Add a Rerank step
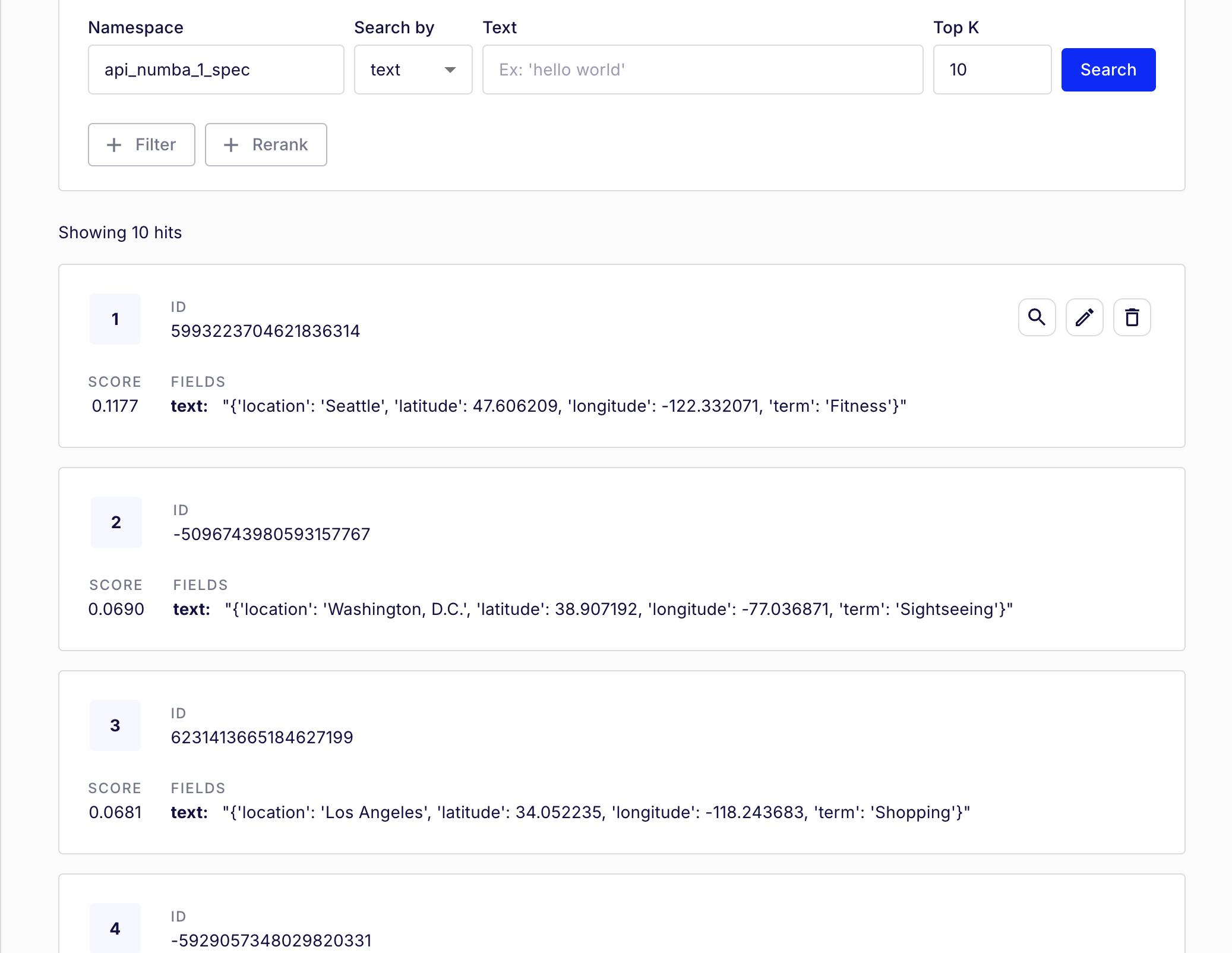This screenshot has width=1232, height=953. pos(266,145)
